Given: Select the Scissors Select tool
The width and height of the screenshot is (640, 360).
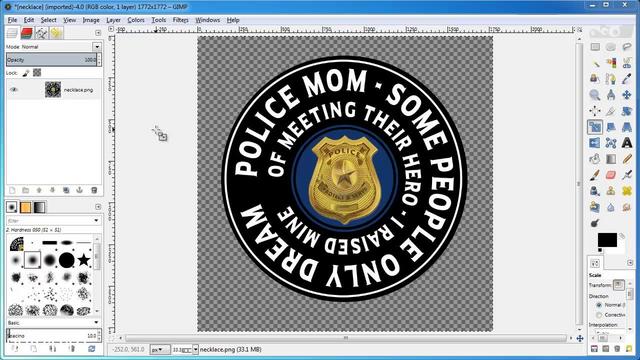Looking at the screenshot, I should 627,63.
